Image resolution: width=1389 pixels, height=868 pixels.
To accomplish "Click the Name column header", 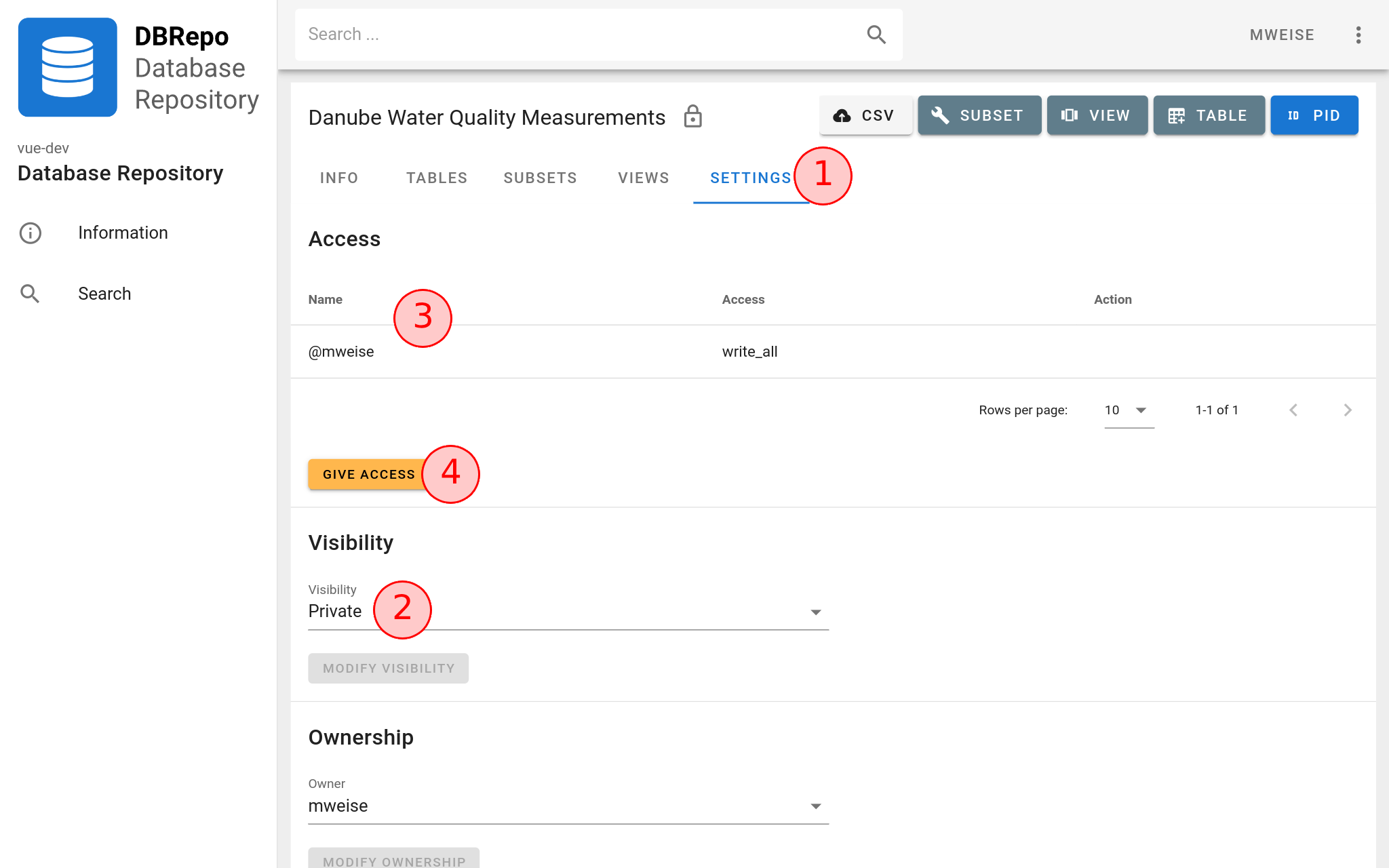I will [x=326, y=299].
